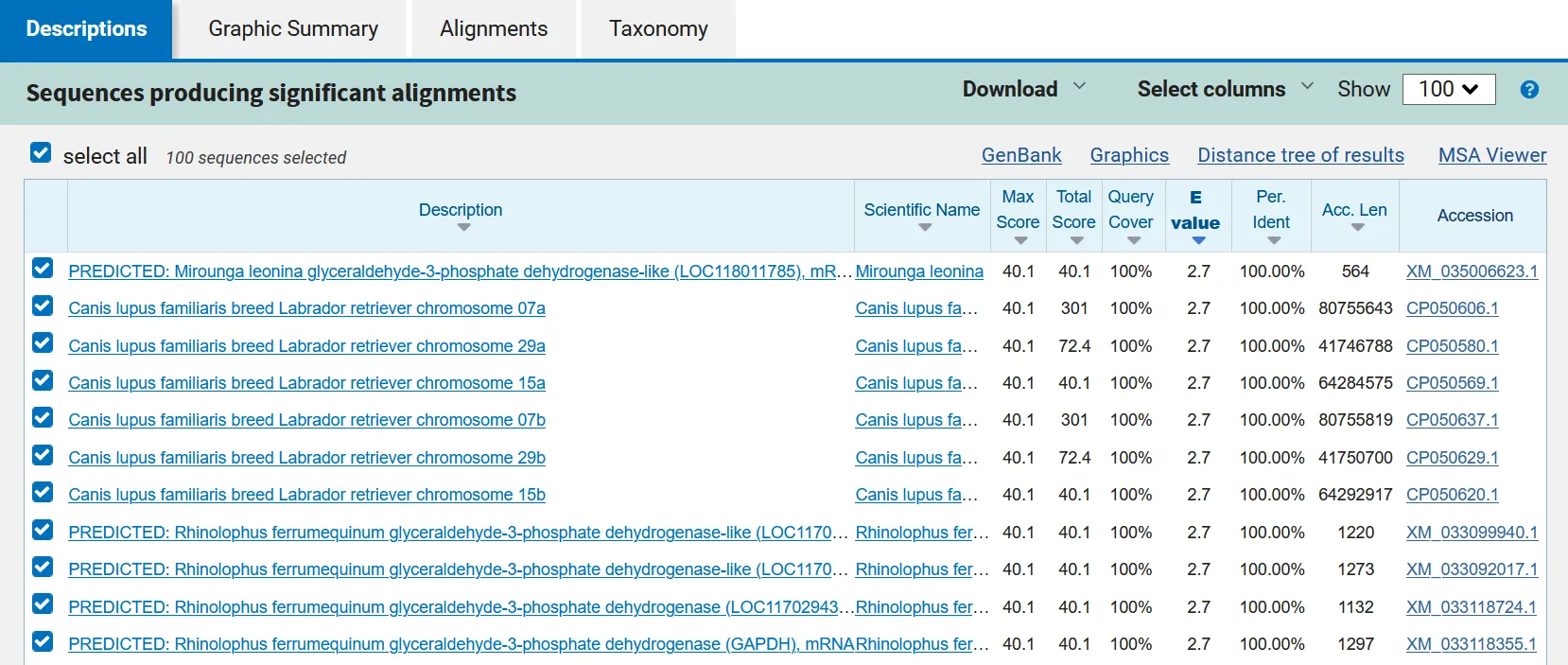
Task: Sort by Total Score column arrow
Action: [1076, 240]
